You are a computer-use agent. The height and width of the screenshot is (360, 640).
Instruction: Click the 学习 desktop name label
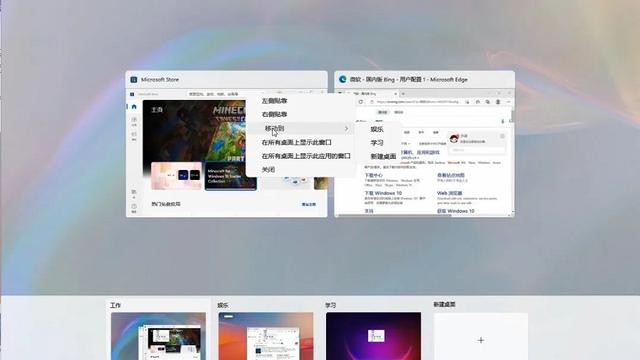pyautogui.click(x=331, y=305)
